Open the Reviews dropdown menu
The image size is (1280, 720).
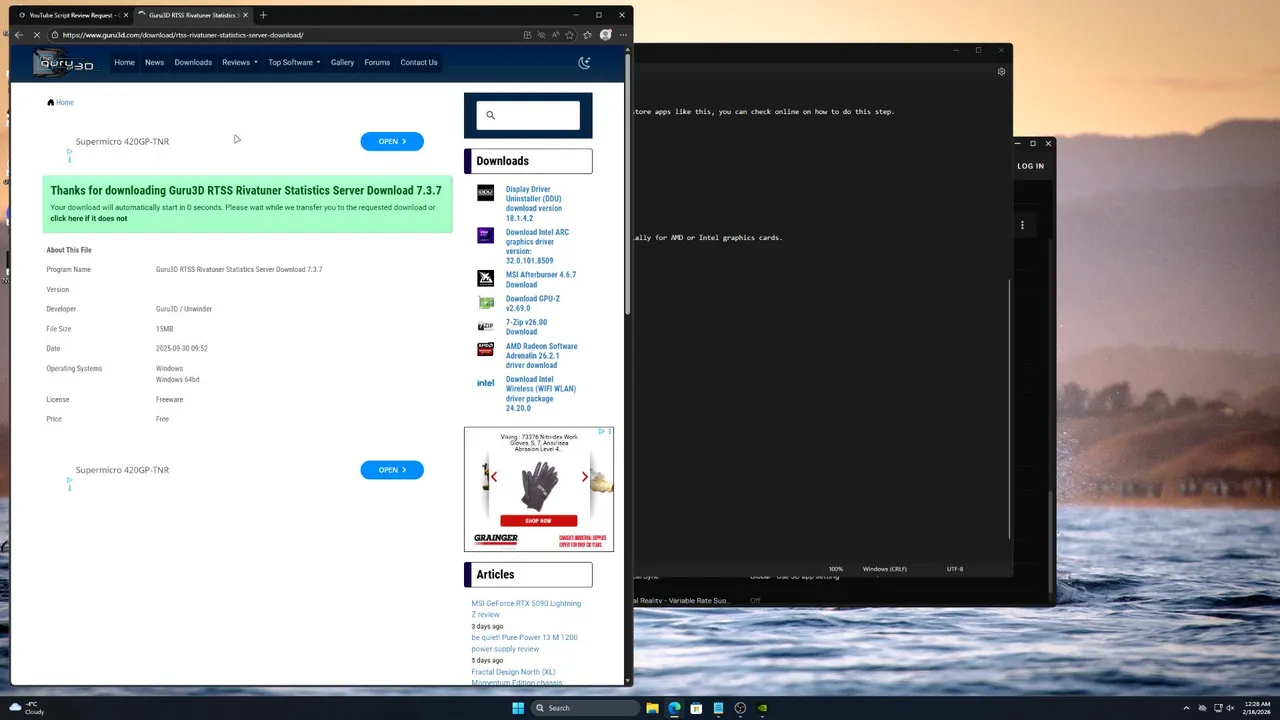240,62
